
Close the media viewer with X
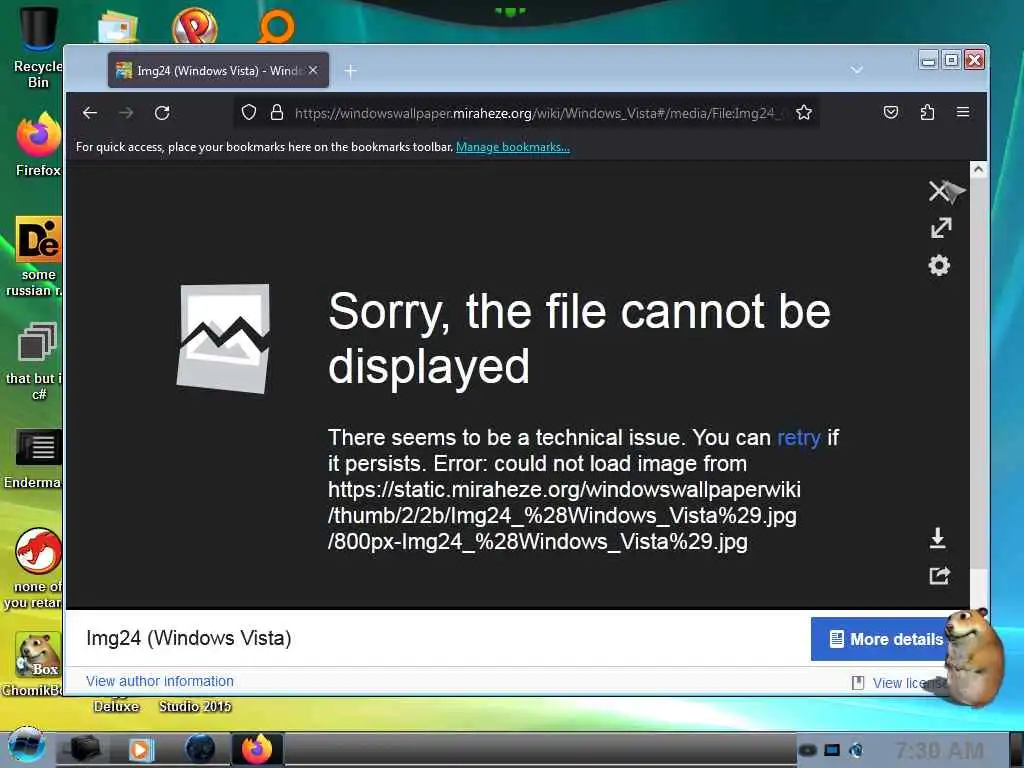(x=938, y=191)
